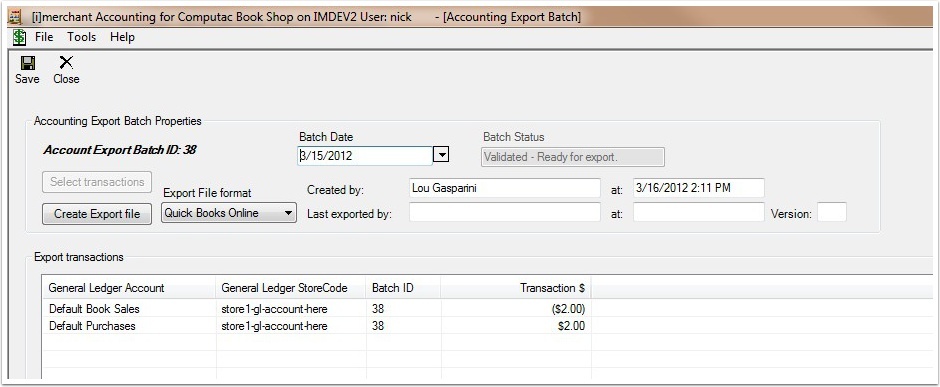Click Batch ID 38 in Default Book Sales row
The image size is (940, 387).
tap(378, 309)
